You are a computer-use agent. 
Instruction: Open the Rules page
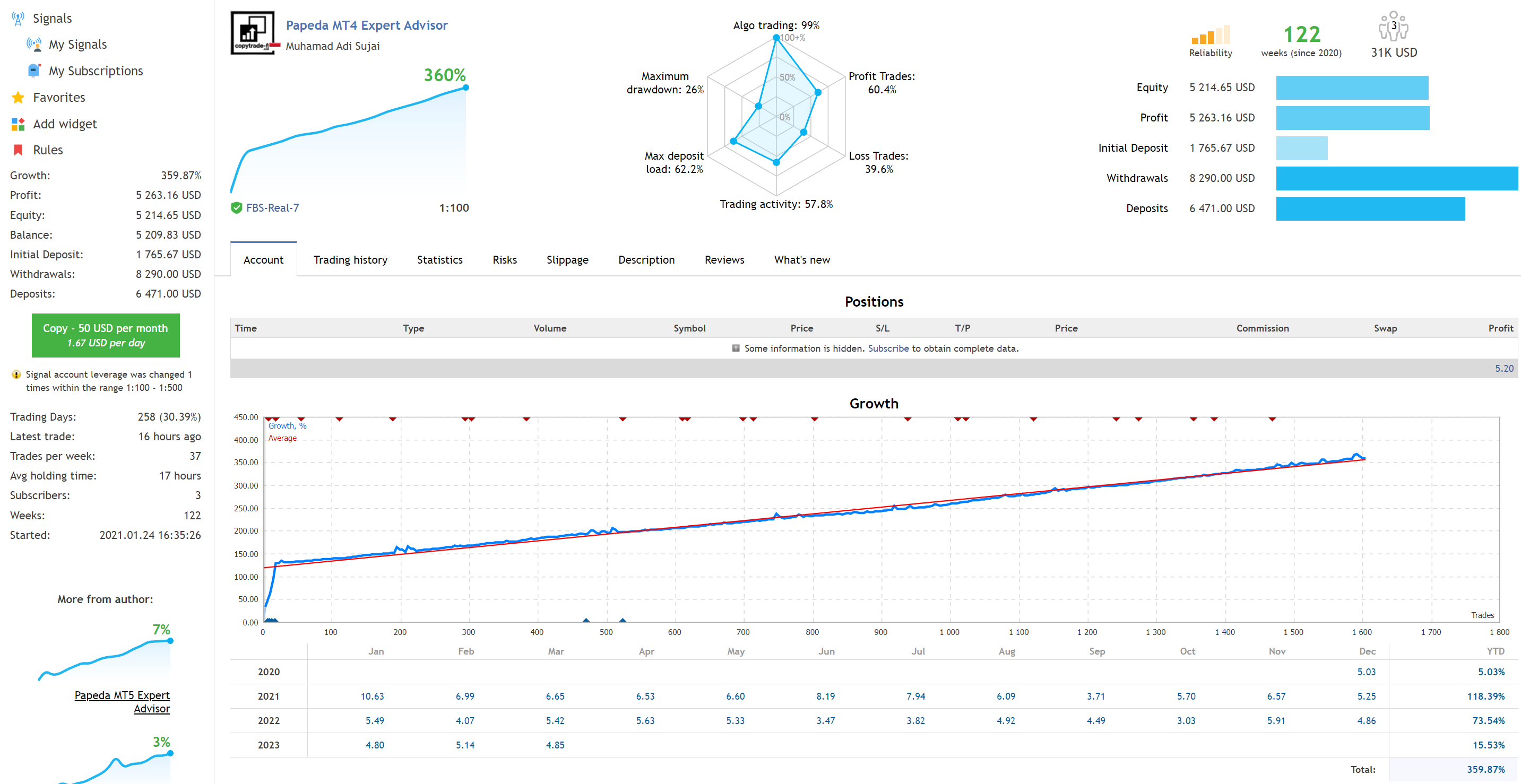coord(48,150)
